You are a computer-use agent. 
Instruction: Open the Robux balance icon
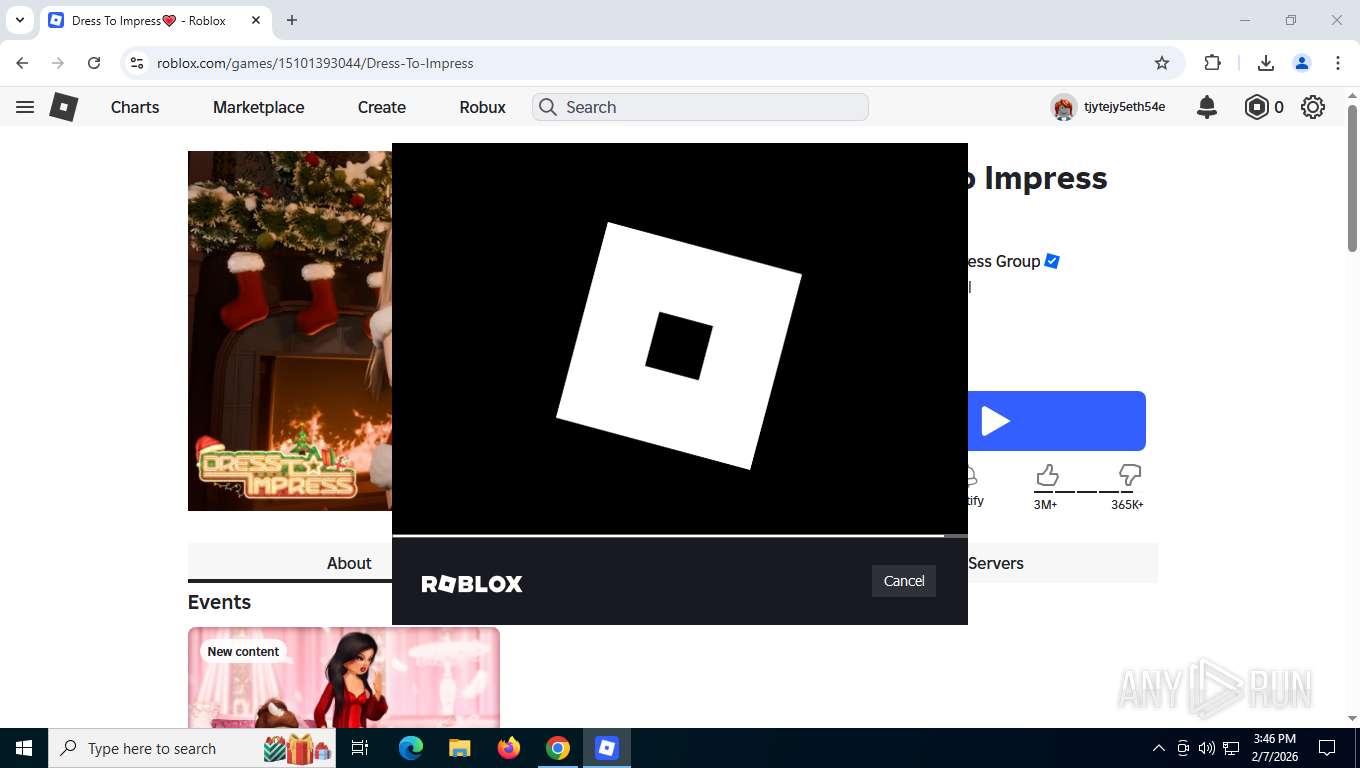(x=1256, y=107)
